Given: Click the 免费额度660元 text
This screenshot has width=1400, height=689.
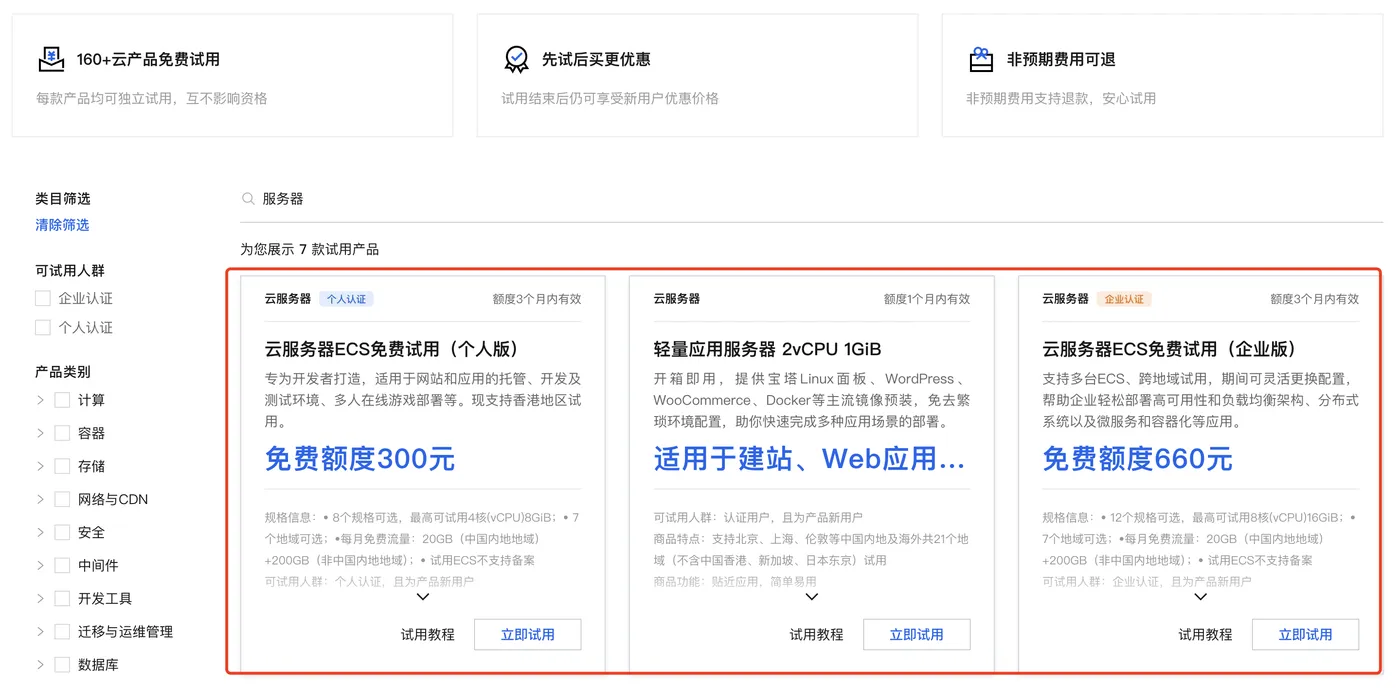Looking at the screenshot, I should point(1138,459).
